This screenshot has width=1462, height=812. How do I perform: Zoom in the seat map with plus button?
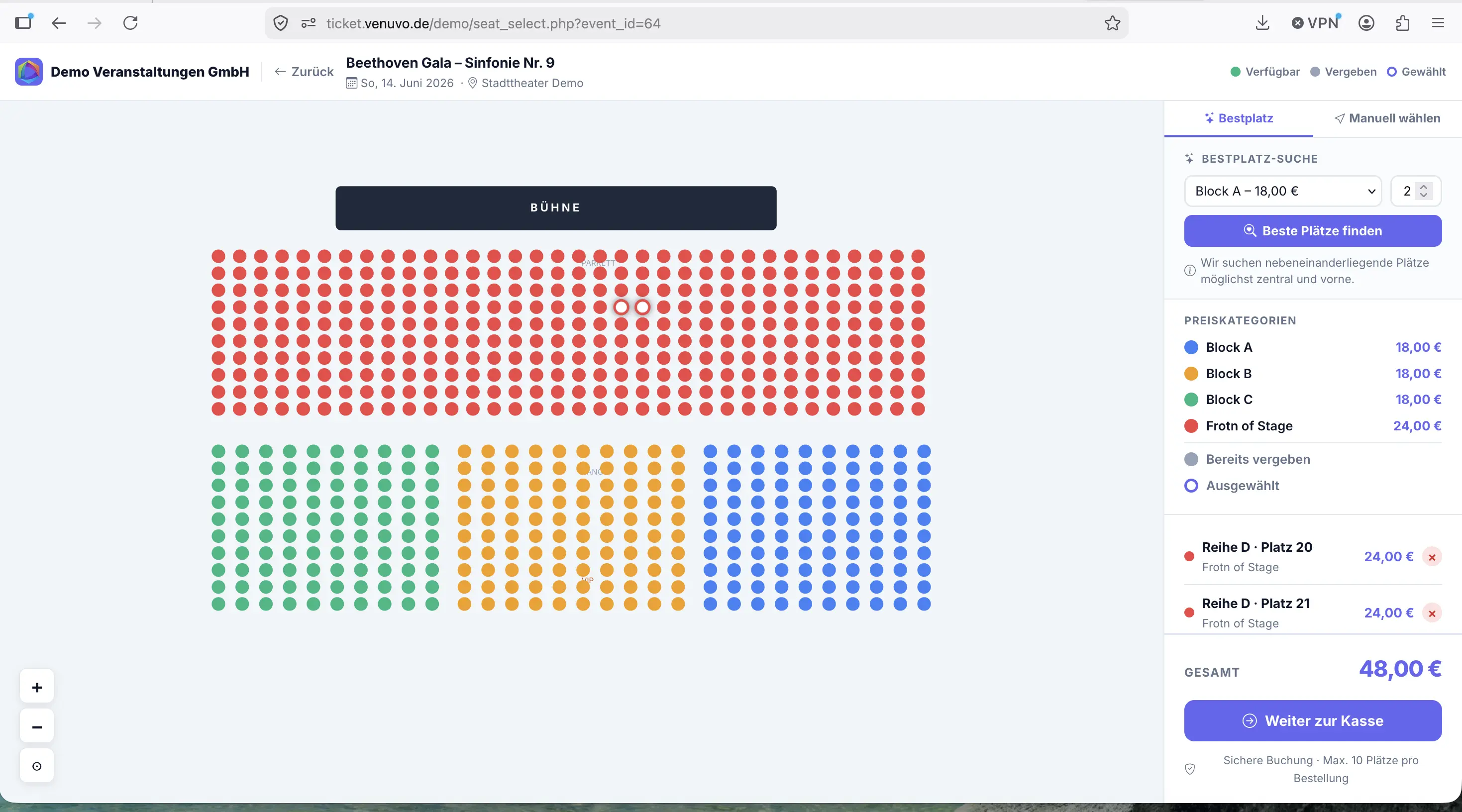(37, 687)
